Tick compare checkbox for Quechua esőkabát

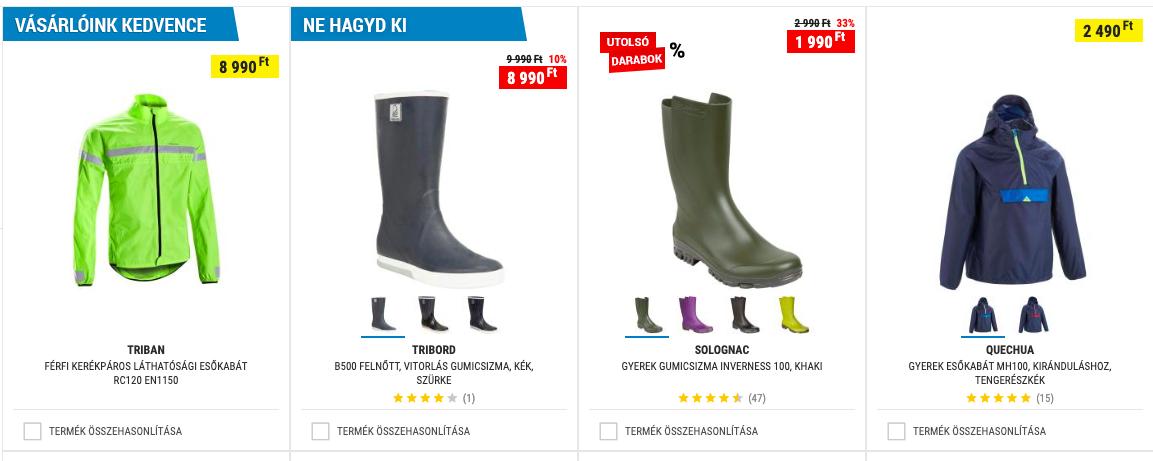click(896, 432)
